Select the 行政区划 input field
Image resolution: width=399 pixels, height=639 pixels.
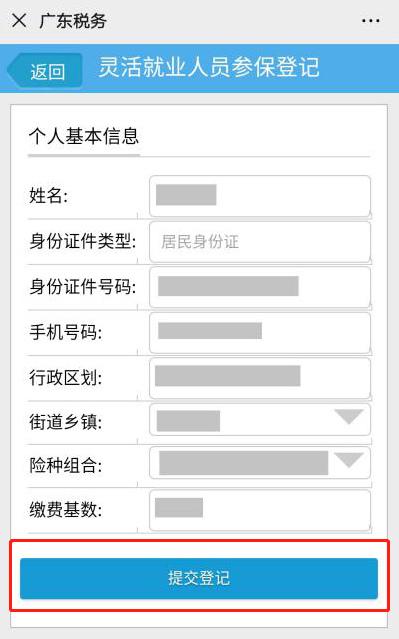(260, 379)
